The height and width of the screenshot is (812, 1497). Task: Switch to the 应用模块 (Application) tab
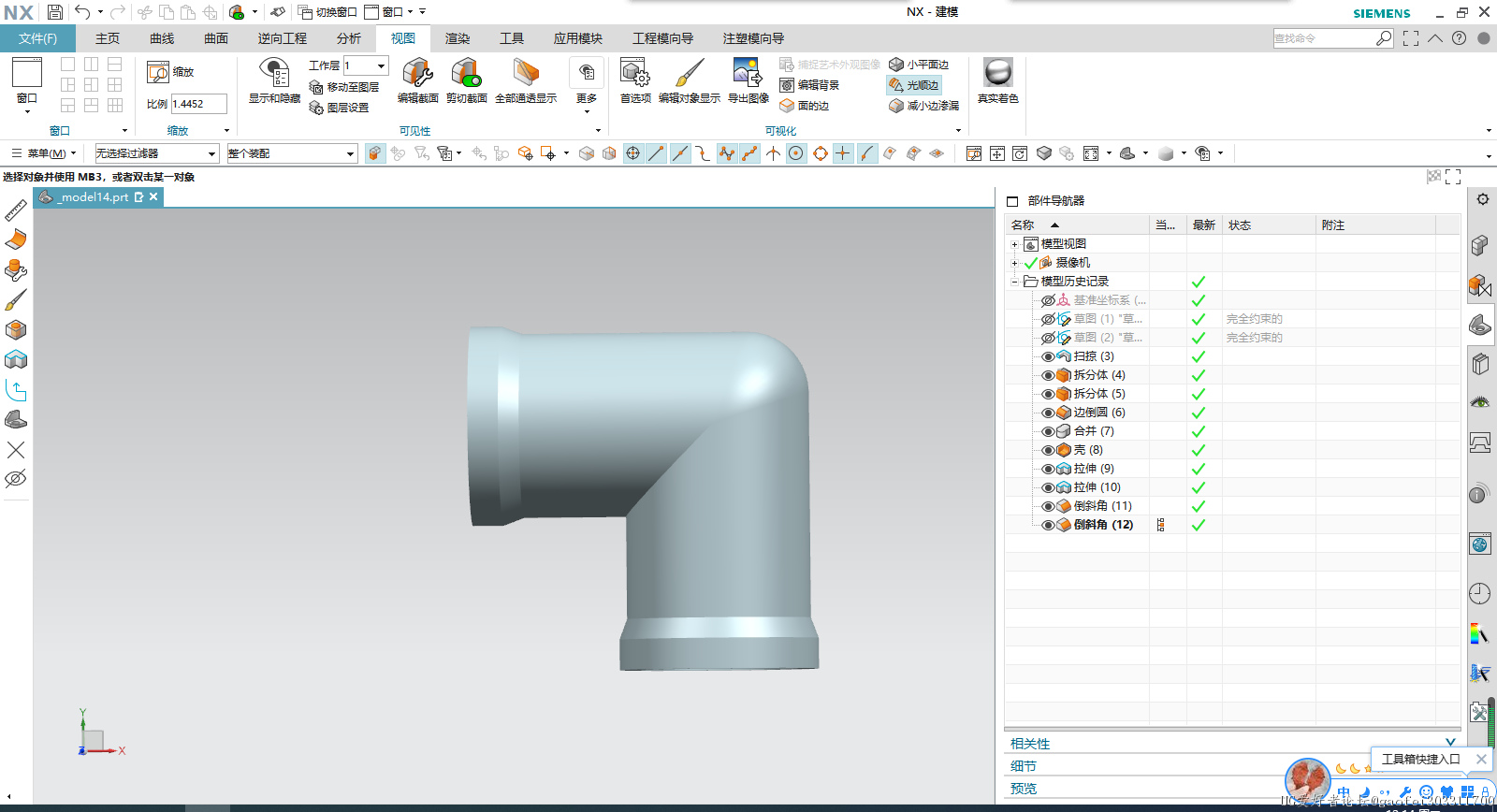coord(578,38)
